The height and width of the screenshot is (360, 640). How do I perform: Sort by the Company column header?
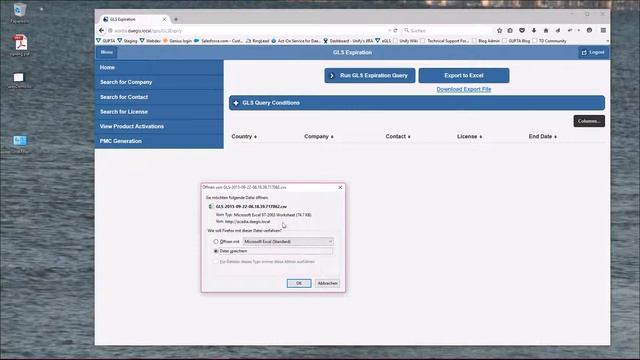319,136
